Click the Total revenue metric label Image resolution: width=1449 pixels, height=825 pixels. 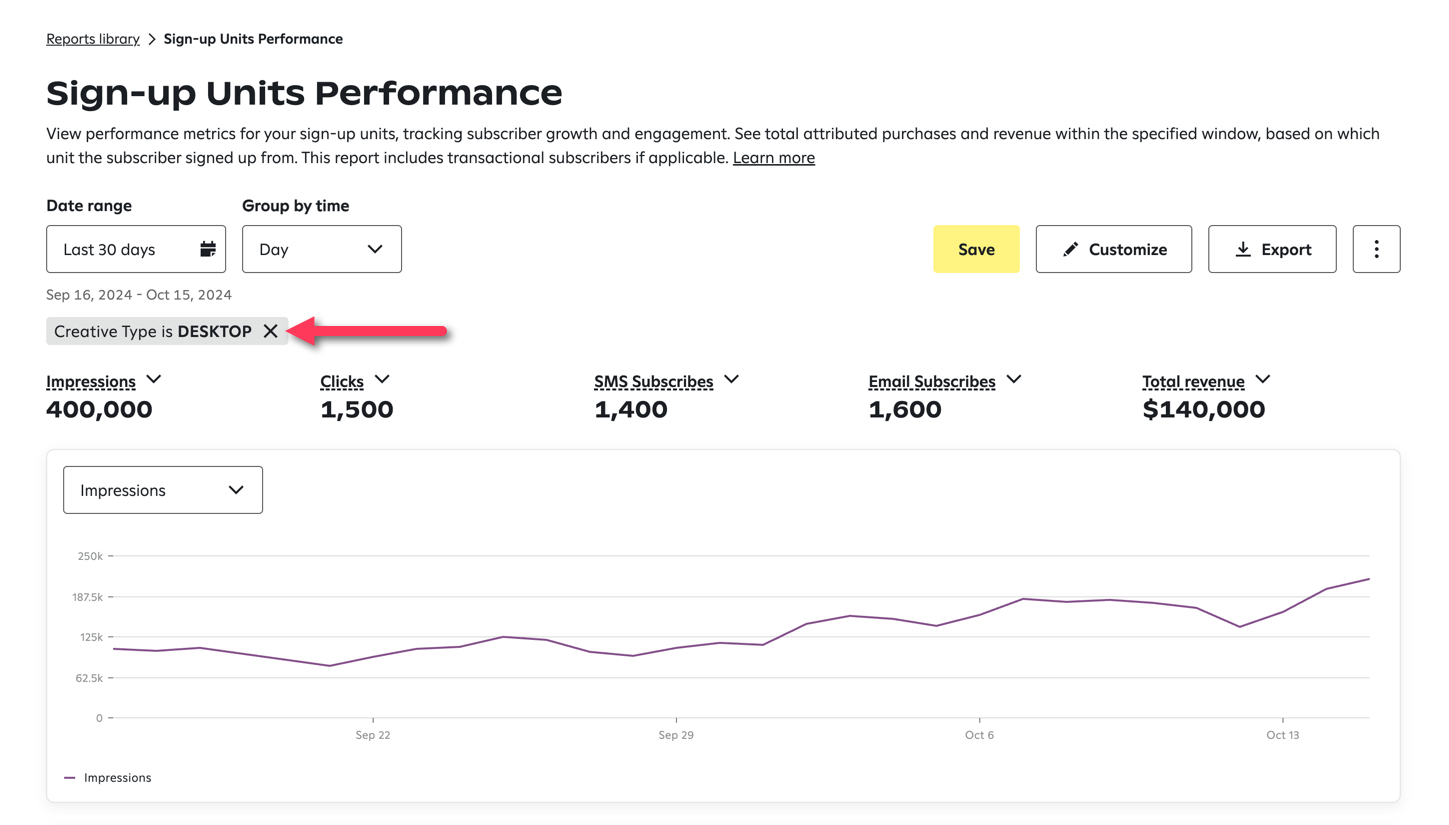(x=1194, y=381)
